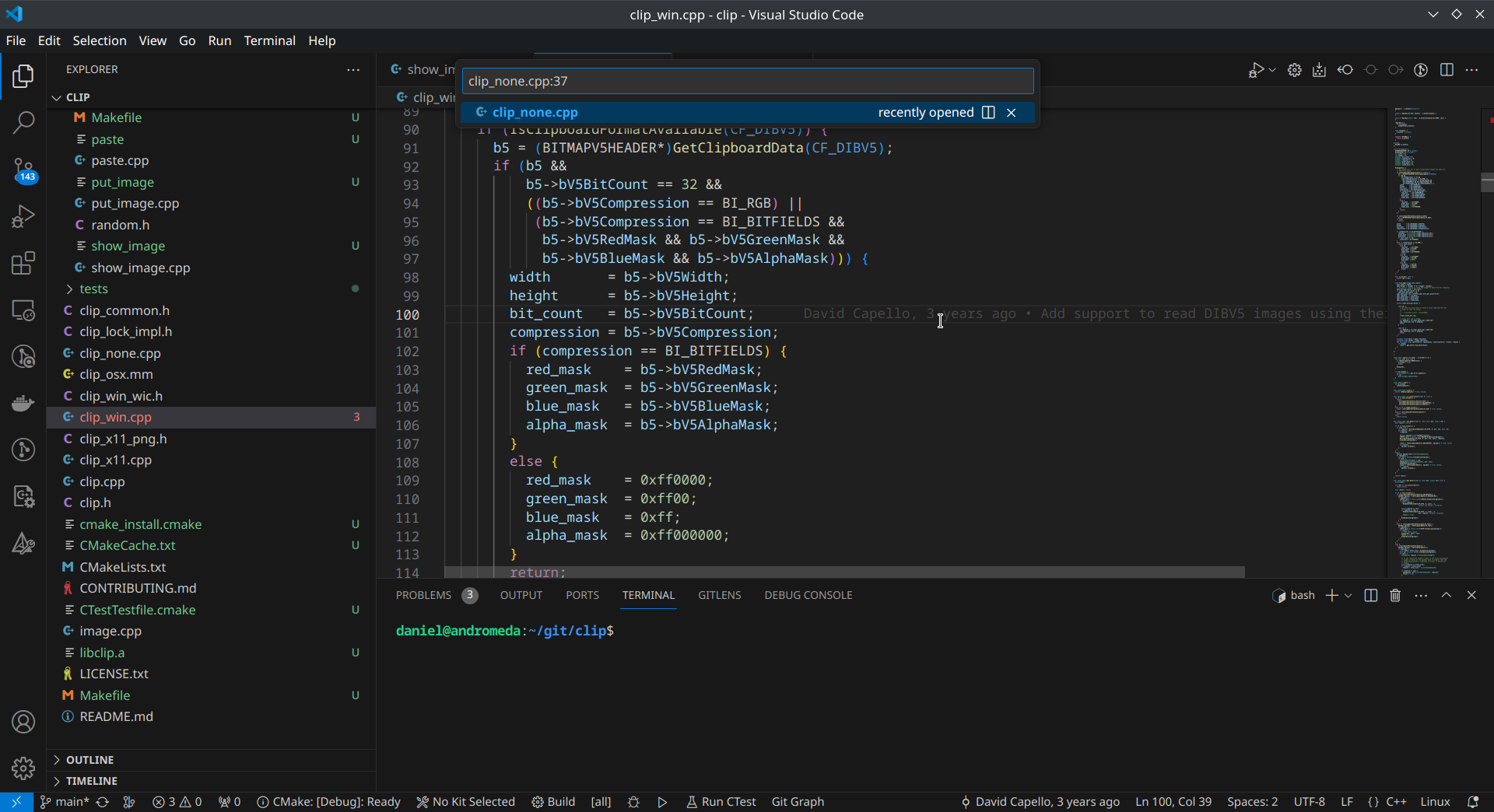Switch to the PROBLEMS tab
The width and height of the screenshot is (1494, 812).
[x=424, y=595]
